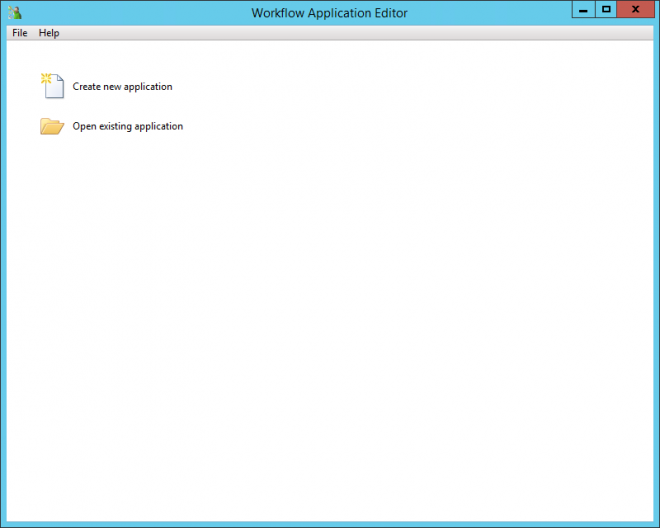This screenshot has height=528, width=660.
Task: Minimize the Workflow Application Editor window
Action: pos(583,9)
